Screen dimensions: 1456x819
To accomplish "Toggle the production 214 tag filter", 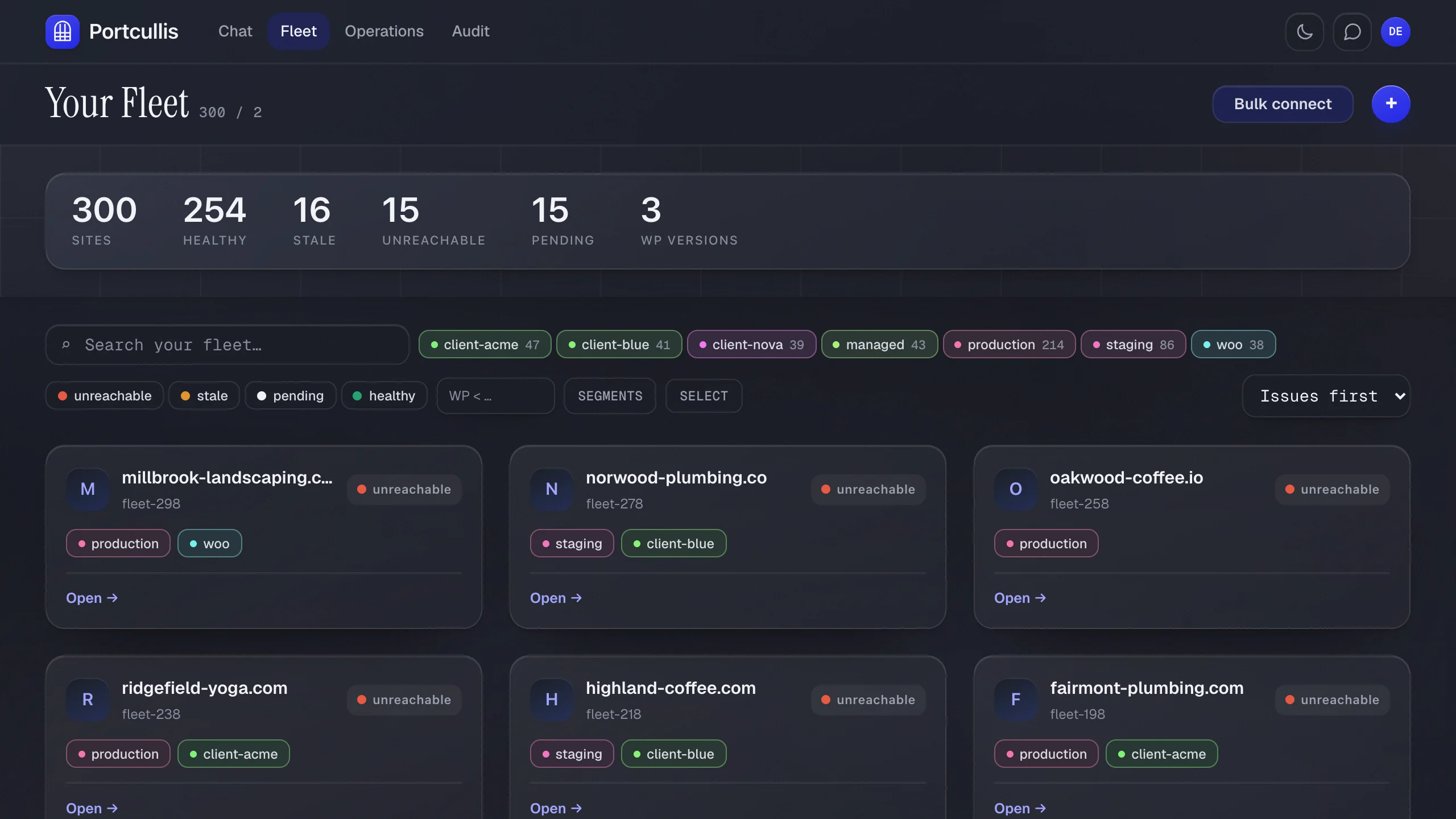I will point(1010,345).
